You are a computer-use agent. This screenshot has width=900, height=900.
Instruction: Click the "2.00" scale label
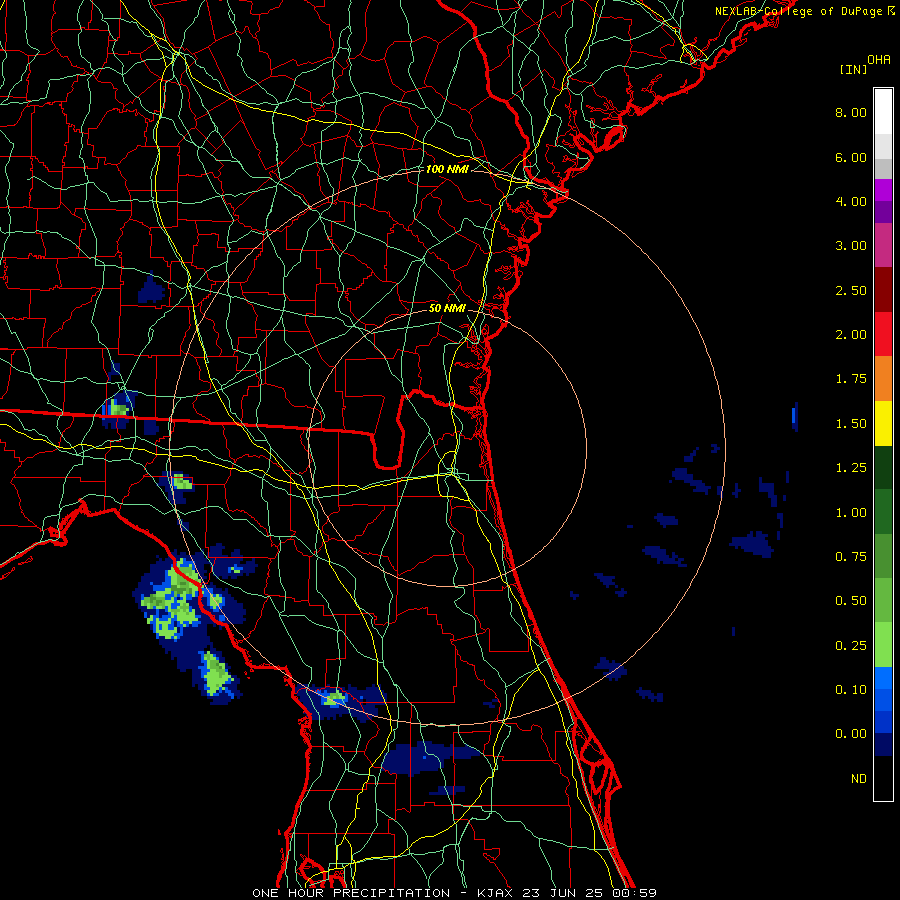[851, 335]
